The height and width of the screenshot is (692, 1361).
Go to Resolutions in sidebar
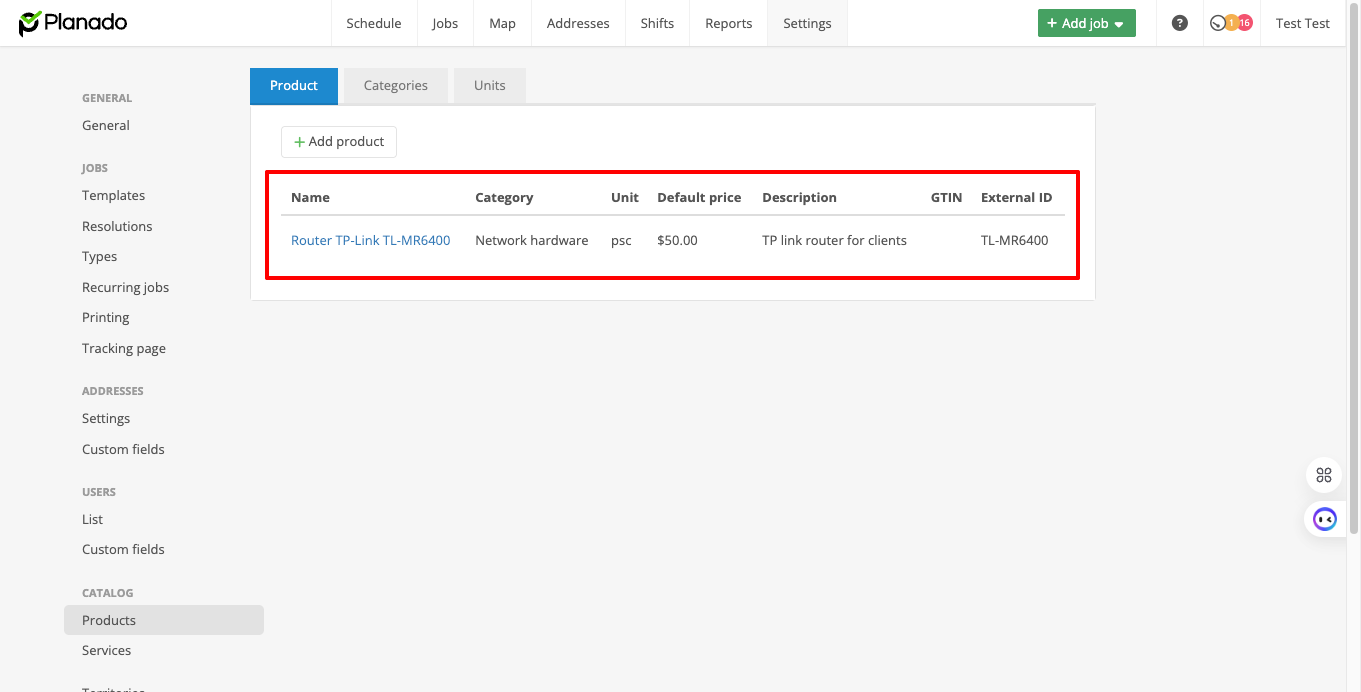coord(117,226)
